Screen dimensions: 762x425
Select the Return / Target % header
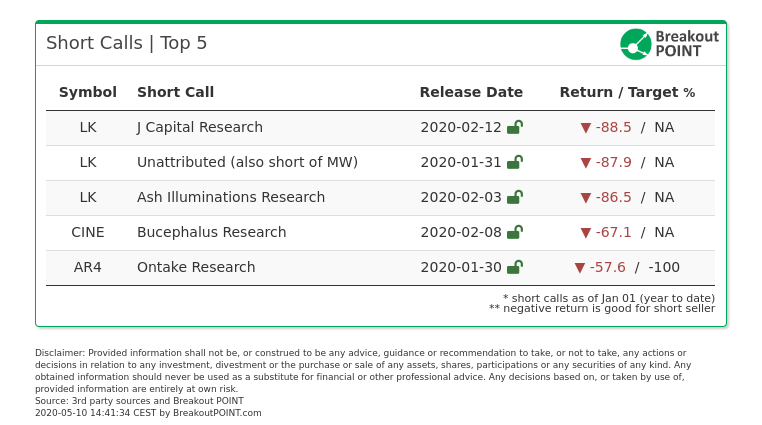point(627,92)
